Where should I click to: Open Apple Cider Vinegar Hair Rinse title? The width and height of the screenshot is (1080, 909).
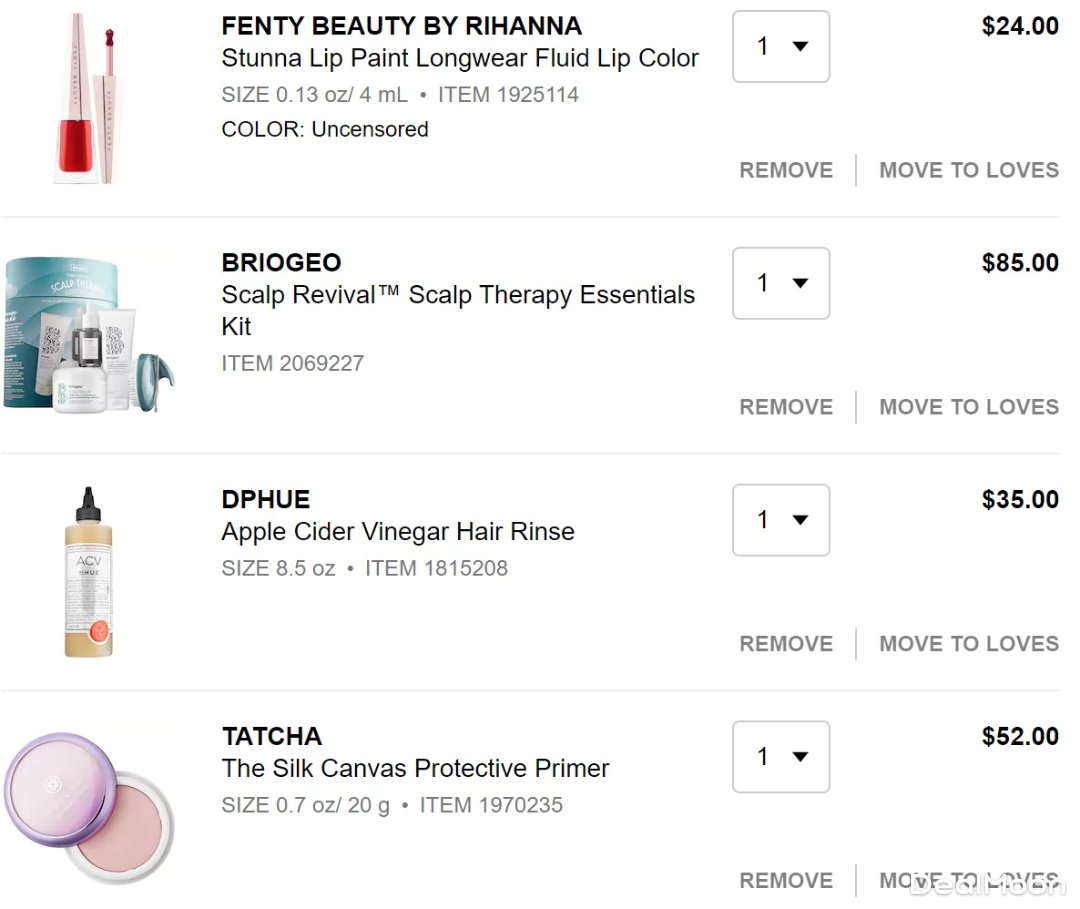398,532
